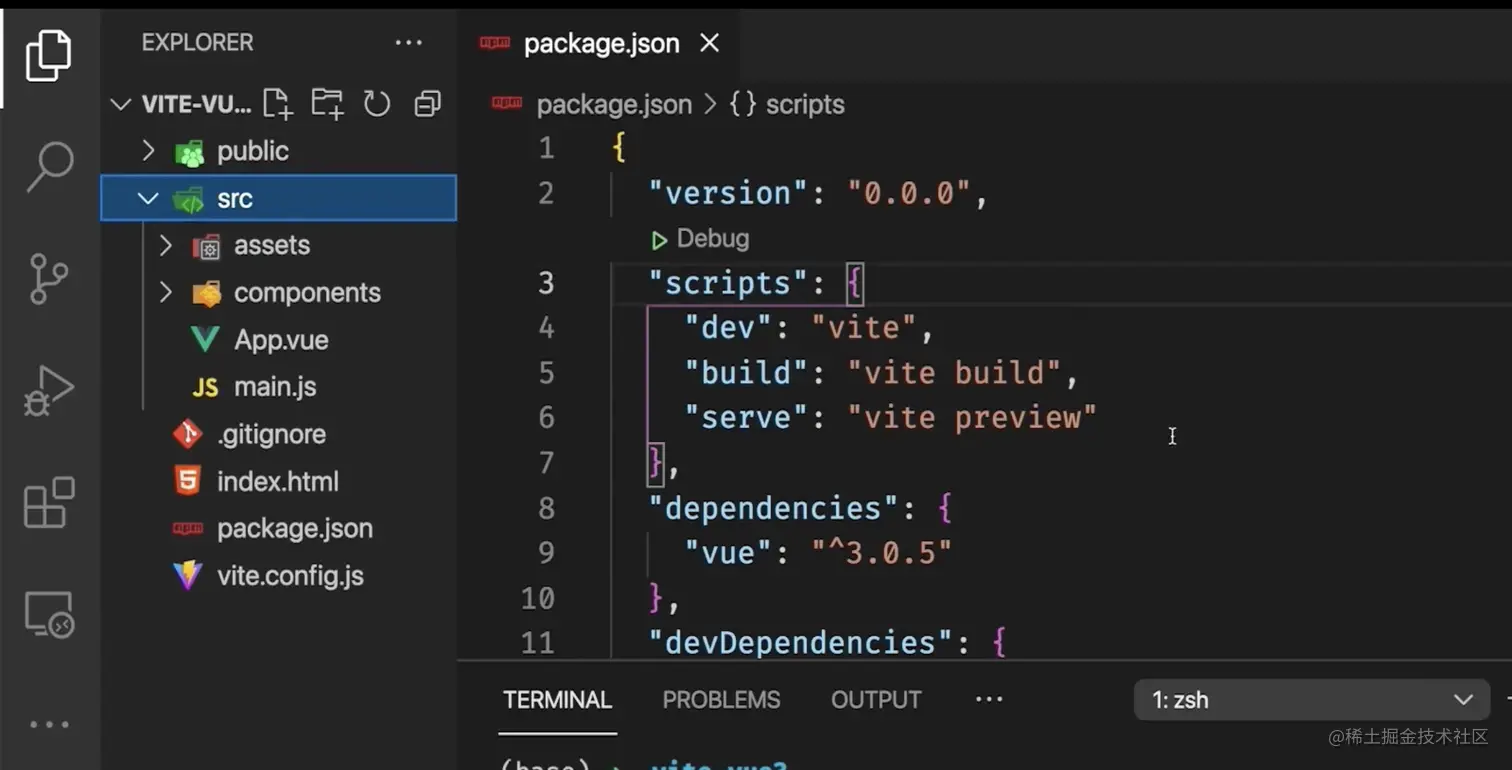The image size is (1512, 770).
Task: Switch to the OUTPUT panel tab
Action: point(876,700)
